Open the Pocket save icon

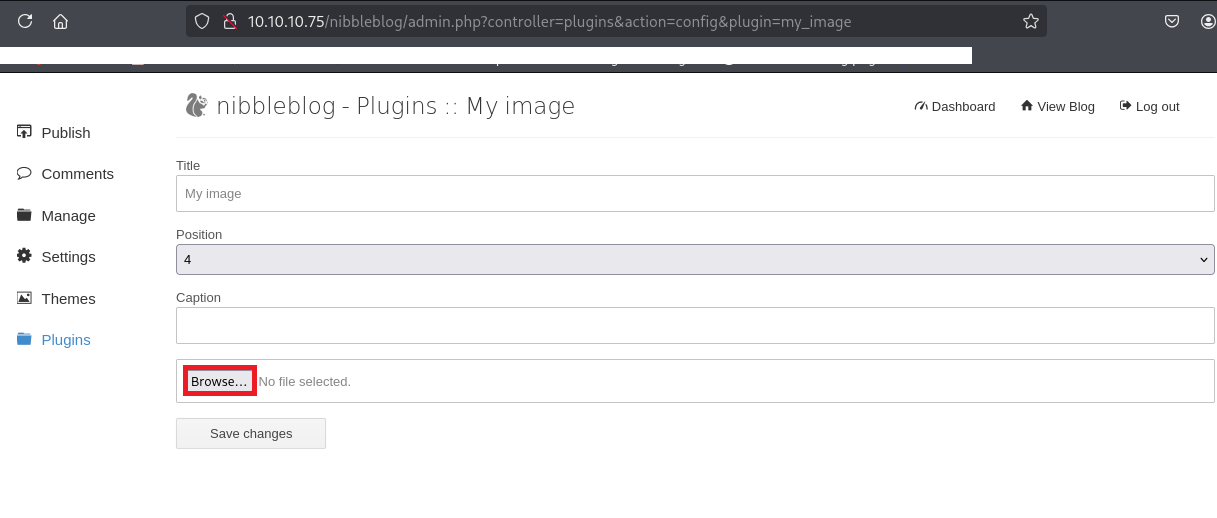[1172, 21]
